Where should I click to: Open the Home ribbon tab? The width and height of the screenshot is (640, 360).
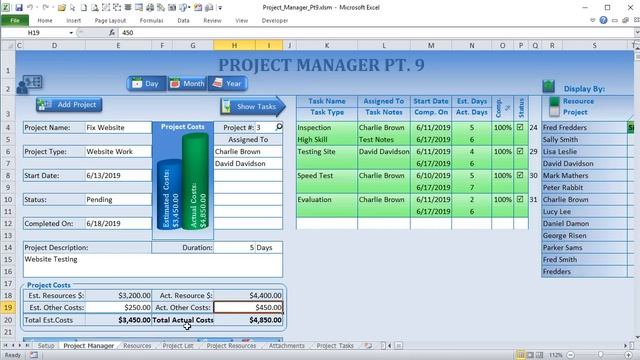point(45,20)
